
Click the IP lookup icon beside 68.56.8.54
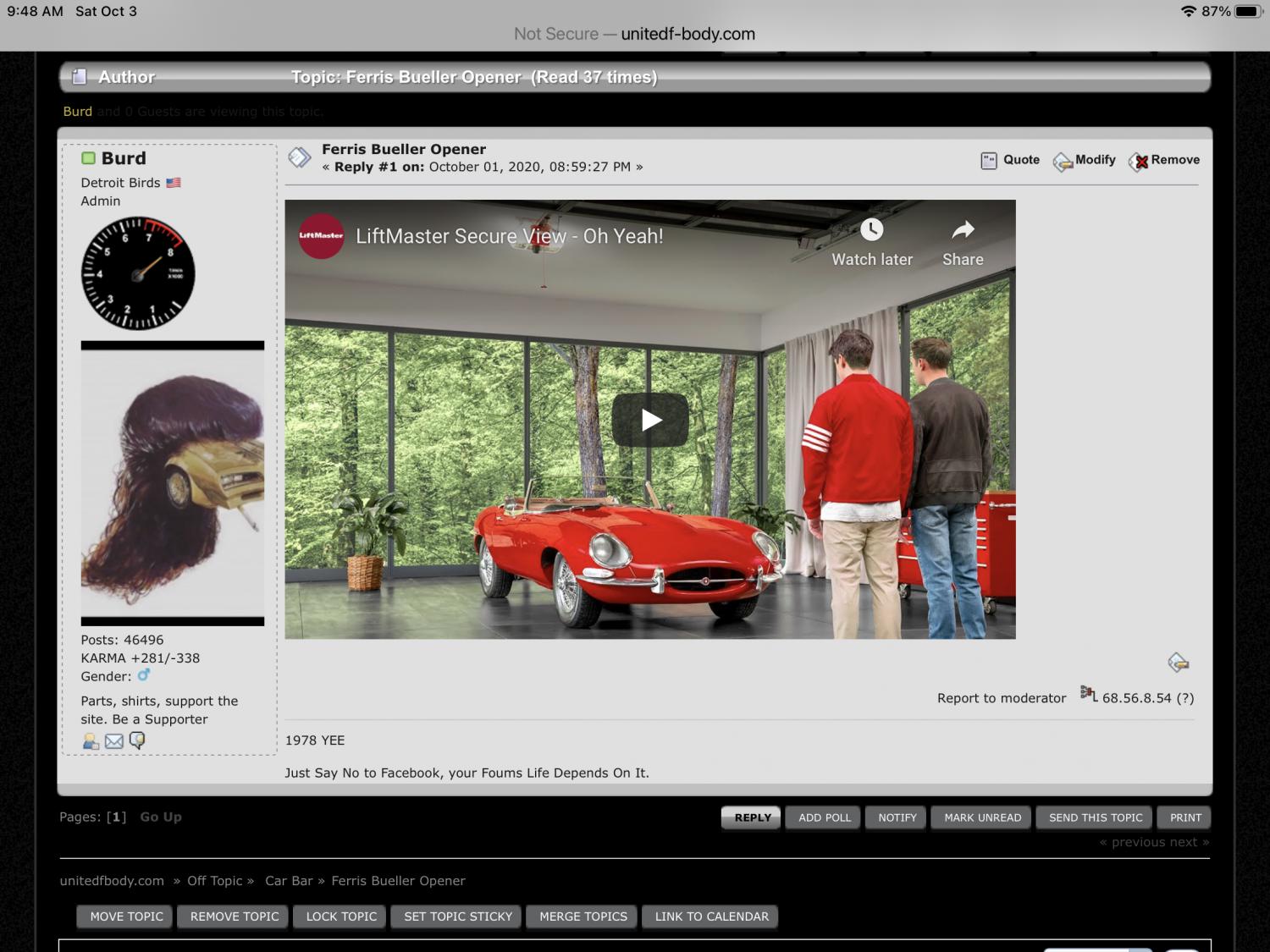pyautogui.click(x=1089, y=694)
